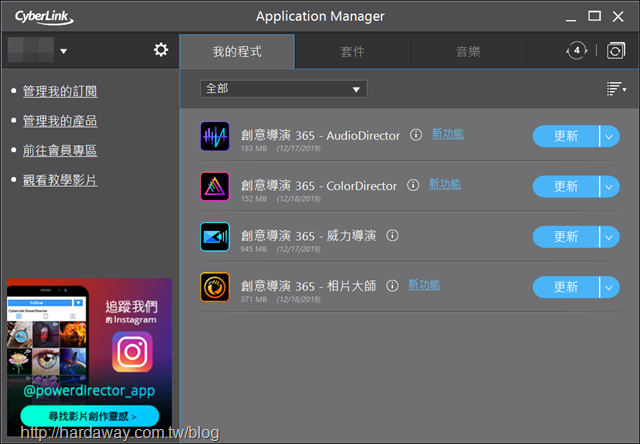The height and width of the screenshot is (444, 640).
Task: Expand update options arrow for 威力導演
Action: point(609,237)
